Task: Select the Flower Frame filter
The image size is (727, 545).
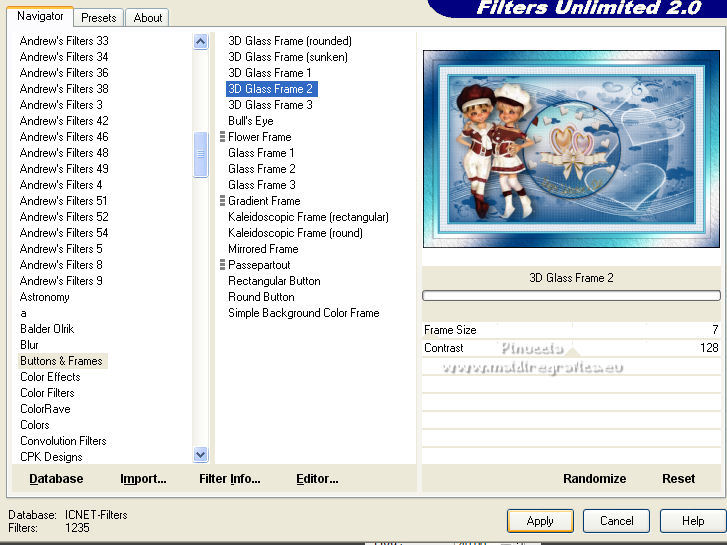Action: [x=260, y=137]
